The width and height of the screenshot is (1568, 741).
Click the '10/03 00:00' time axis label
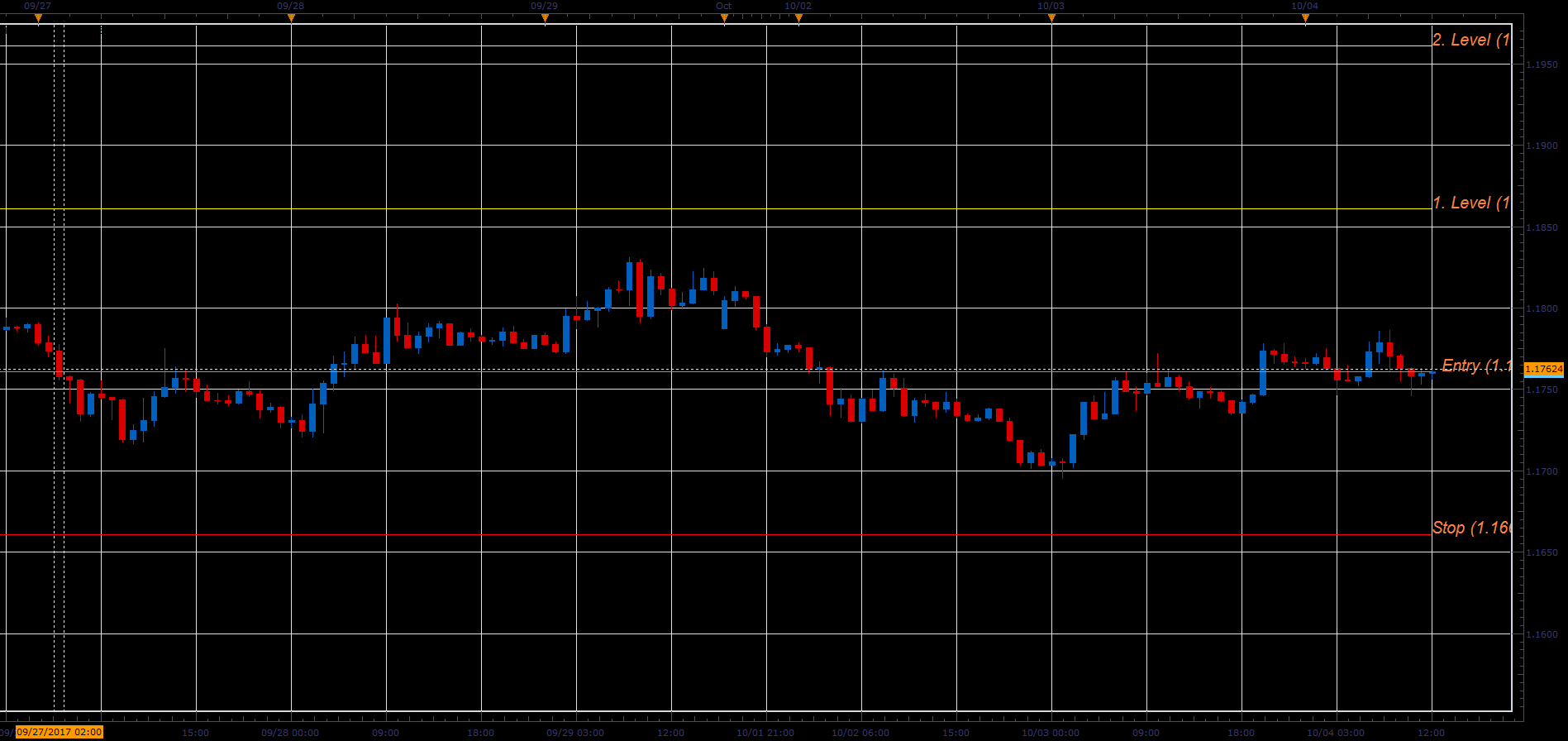point(1051,733)
